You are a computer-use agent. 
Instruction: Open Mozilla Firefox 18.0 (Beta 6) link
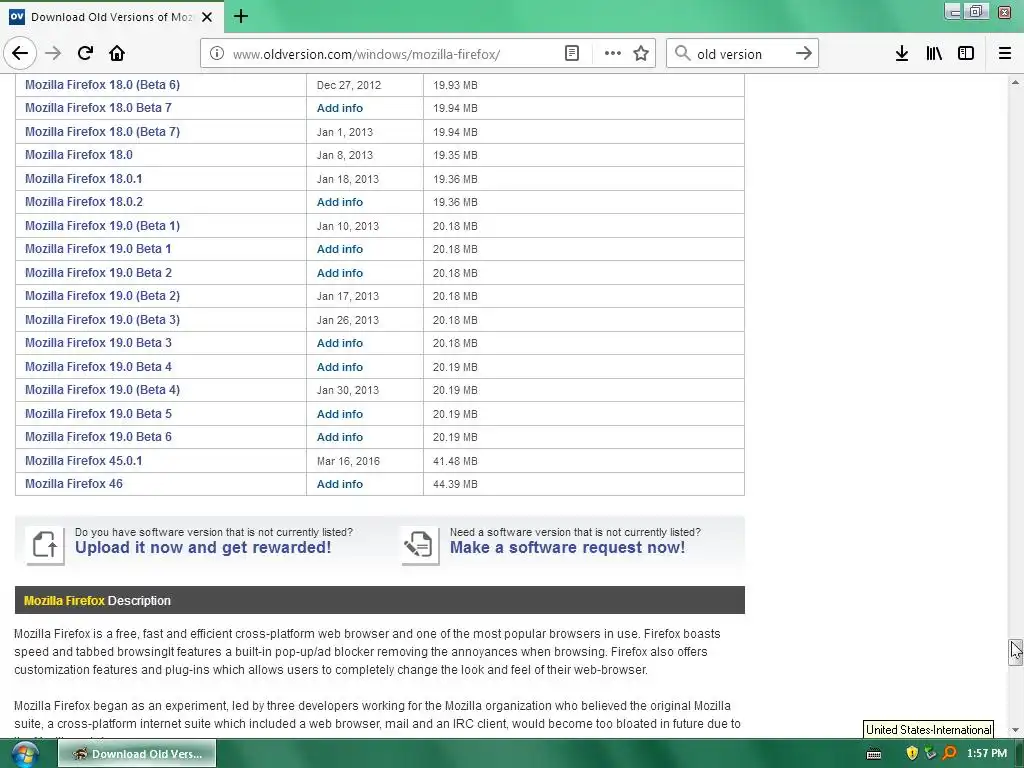[103, 84]
